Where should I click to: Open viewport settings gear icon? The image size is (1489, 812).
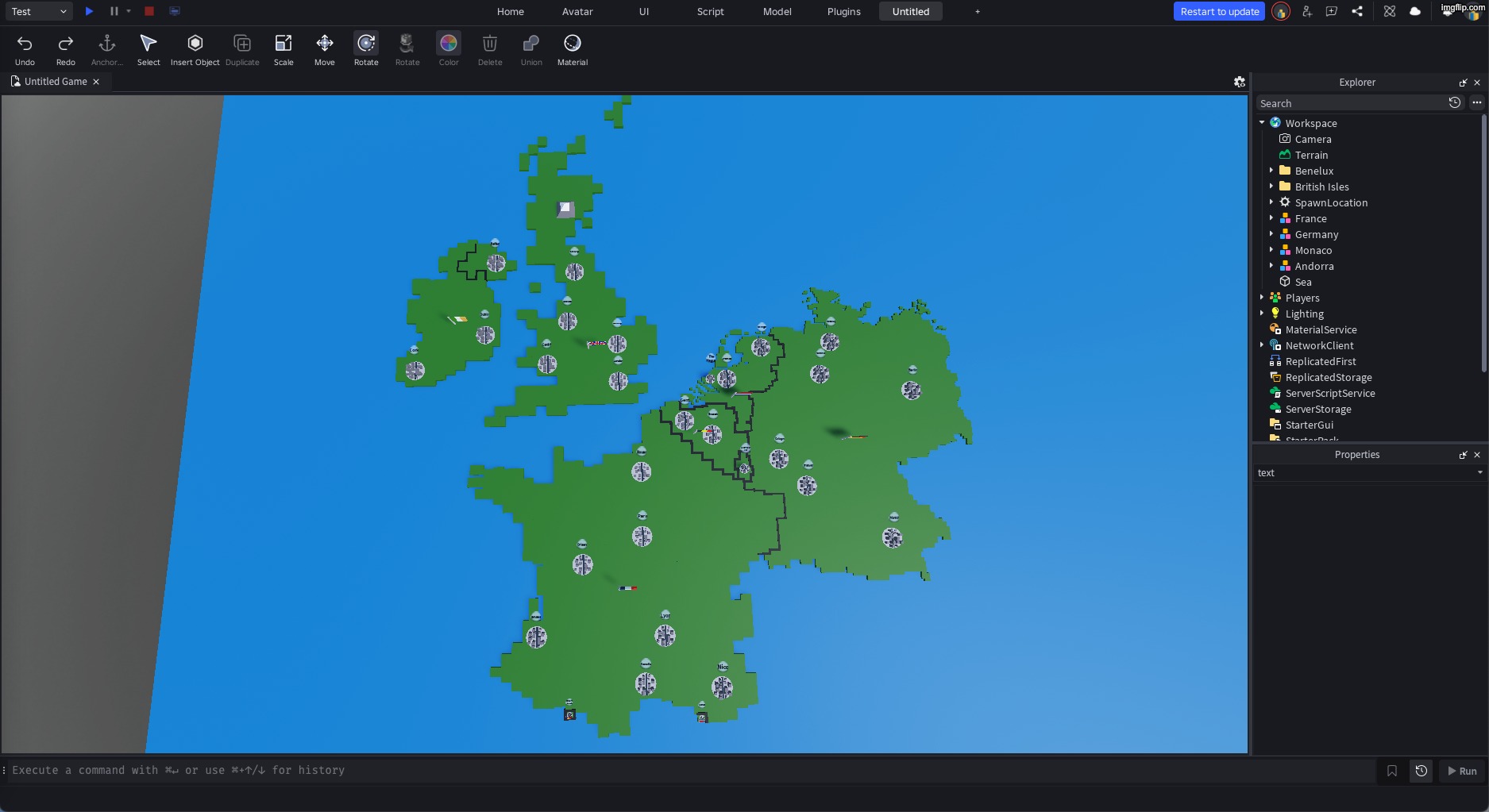coord(1240,82)
